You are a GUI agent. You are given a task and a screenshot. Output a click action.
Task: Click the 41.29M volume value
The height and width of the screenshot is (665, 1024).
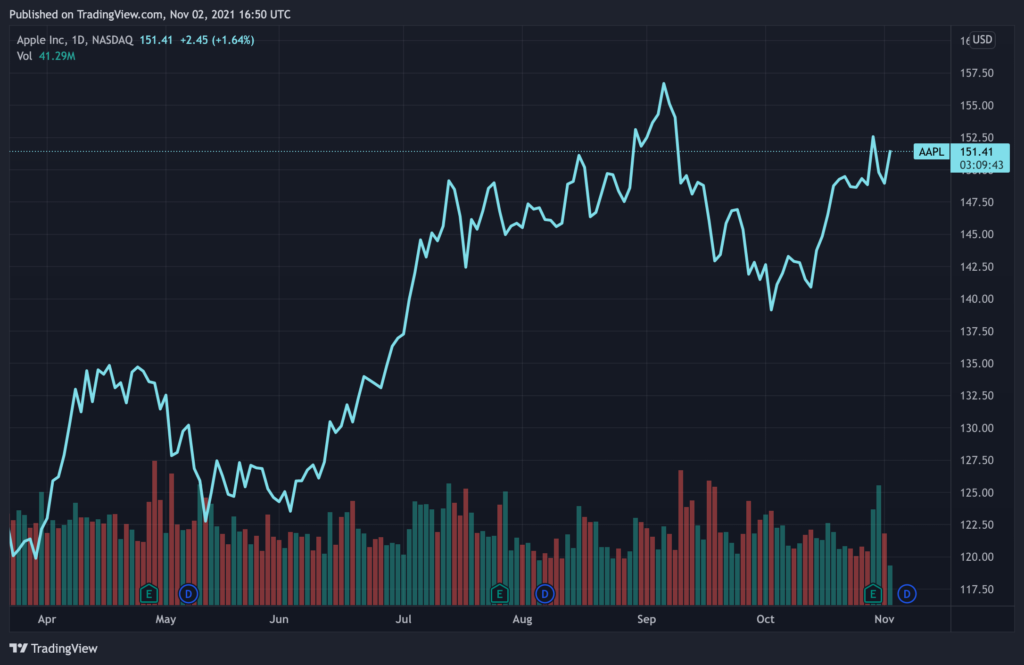click(57, 56)
